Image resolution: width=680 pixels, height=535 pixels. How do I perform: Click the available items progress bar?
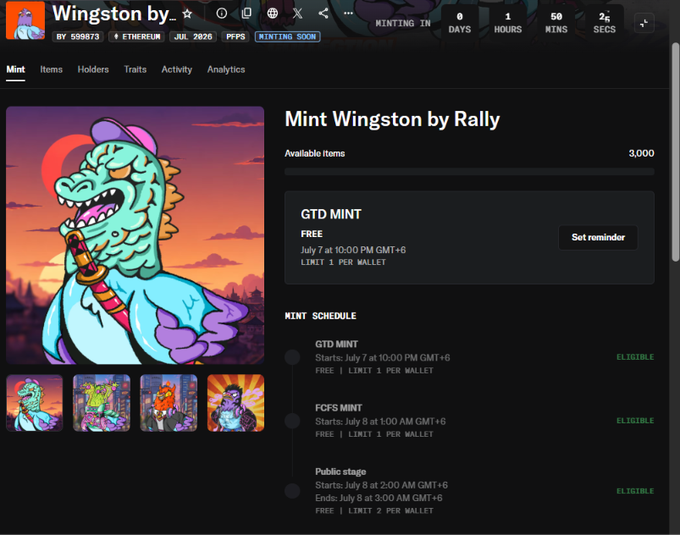tap(469, 172)
